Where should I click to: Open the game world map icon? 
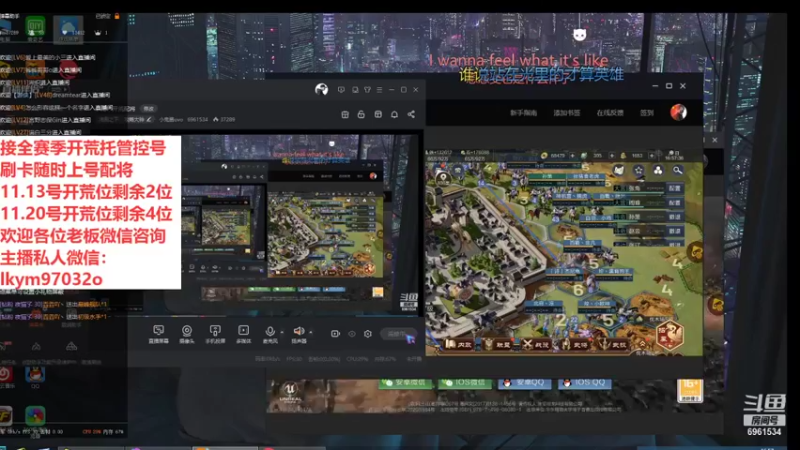coord(619,170)
